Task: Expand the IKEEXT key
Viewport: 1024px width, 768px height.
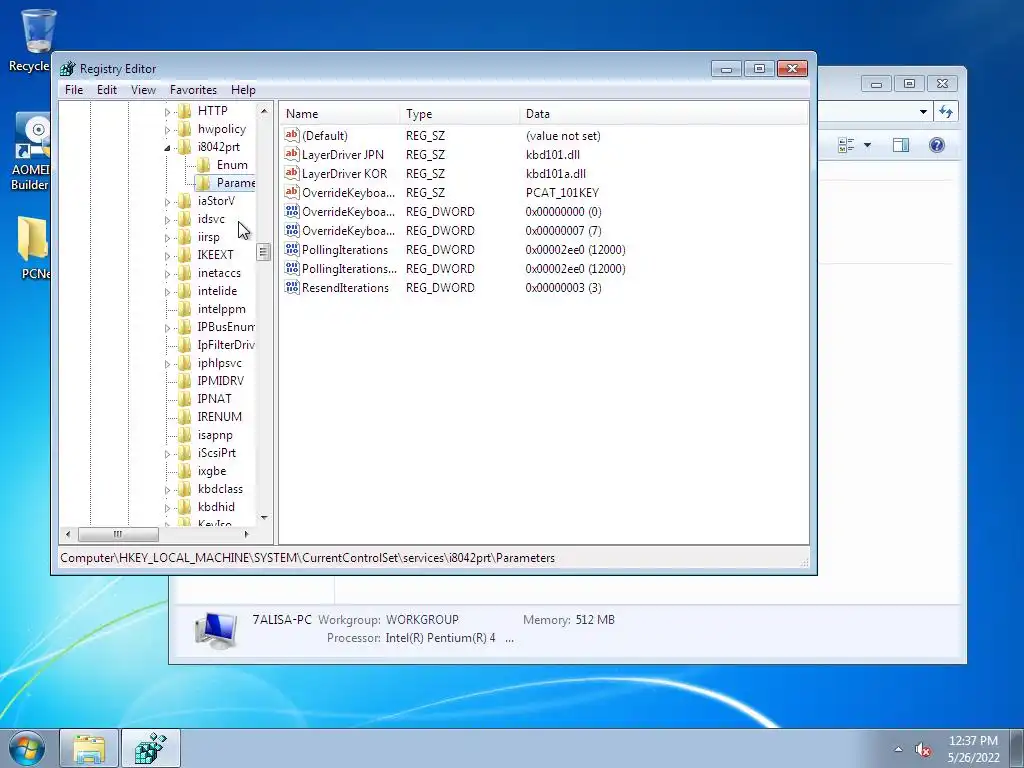Action: (x=167, y=256)
